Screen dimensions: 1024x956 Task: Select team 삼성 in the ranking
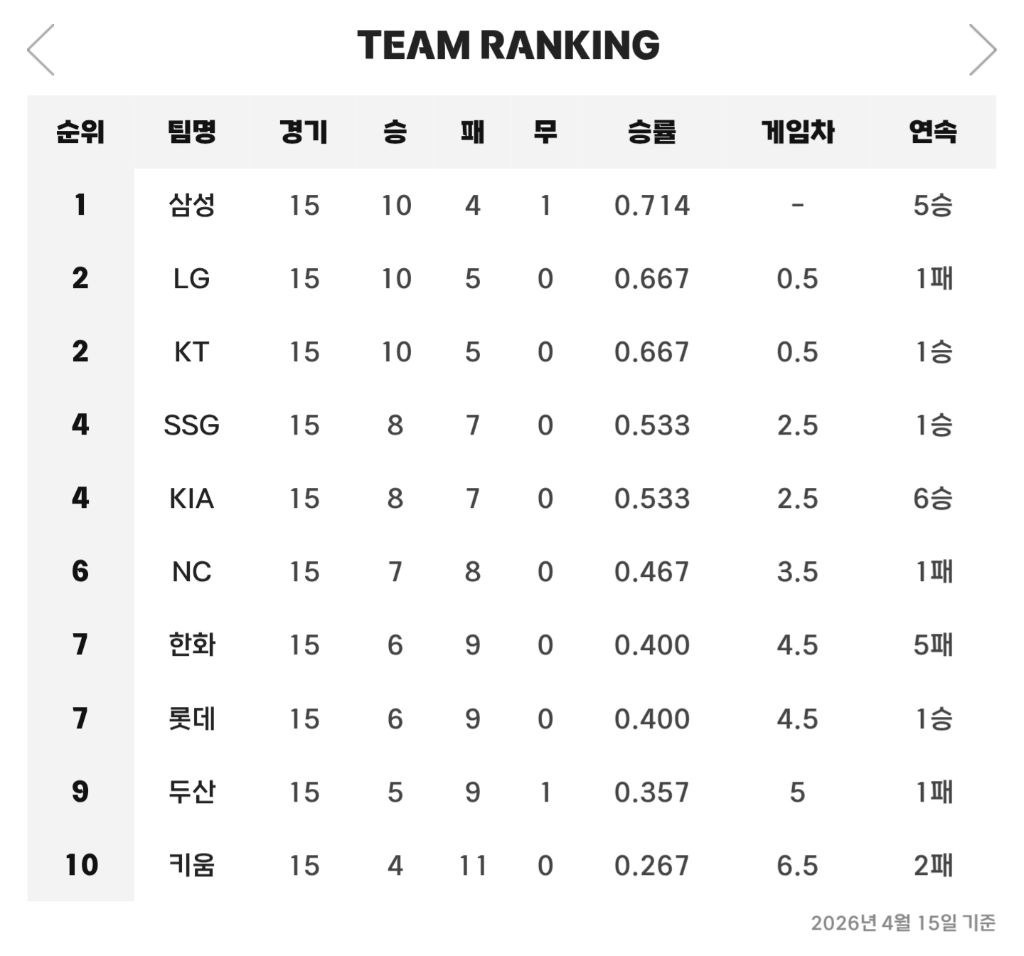pyautogui.click(x=191, y=205)
